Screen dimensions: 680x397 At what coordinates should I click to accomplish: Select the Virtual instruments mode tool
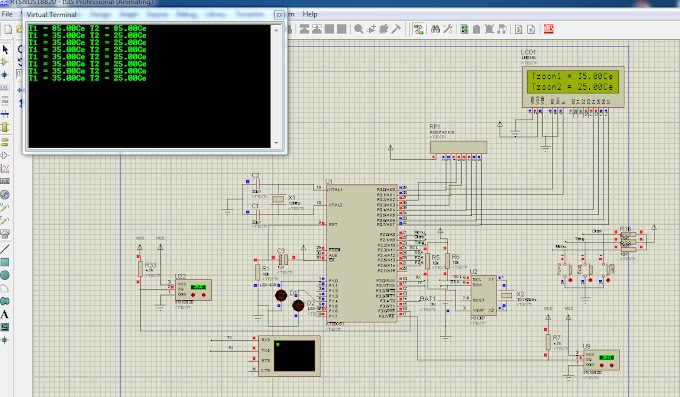(x=5, y=234)
